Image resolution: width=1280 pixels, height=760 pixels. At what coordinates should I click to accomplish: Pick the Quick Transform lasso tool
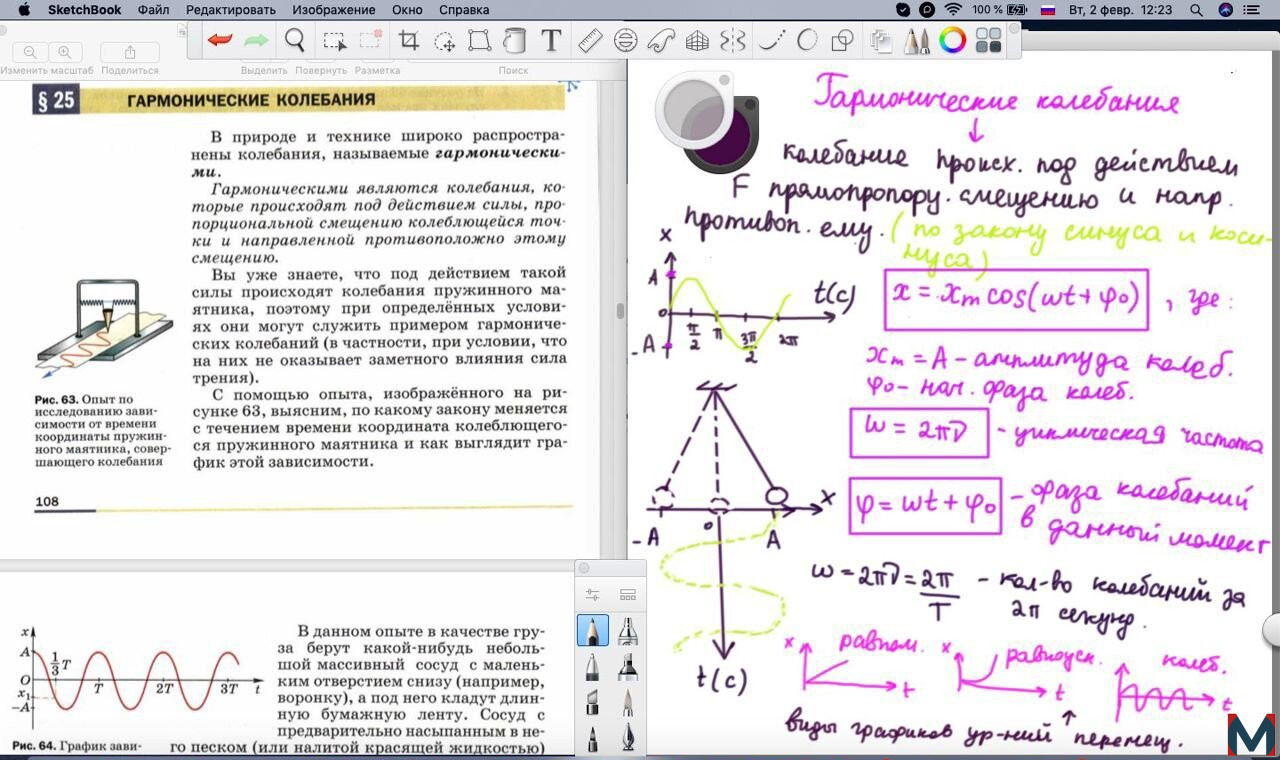444,41
